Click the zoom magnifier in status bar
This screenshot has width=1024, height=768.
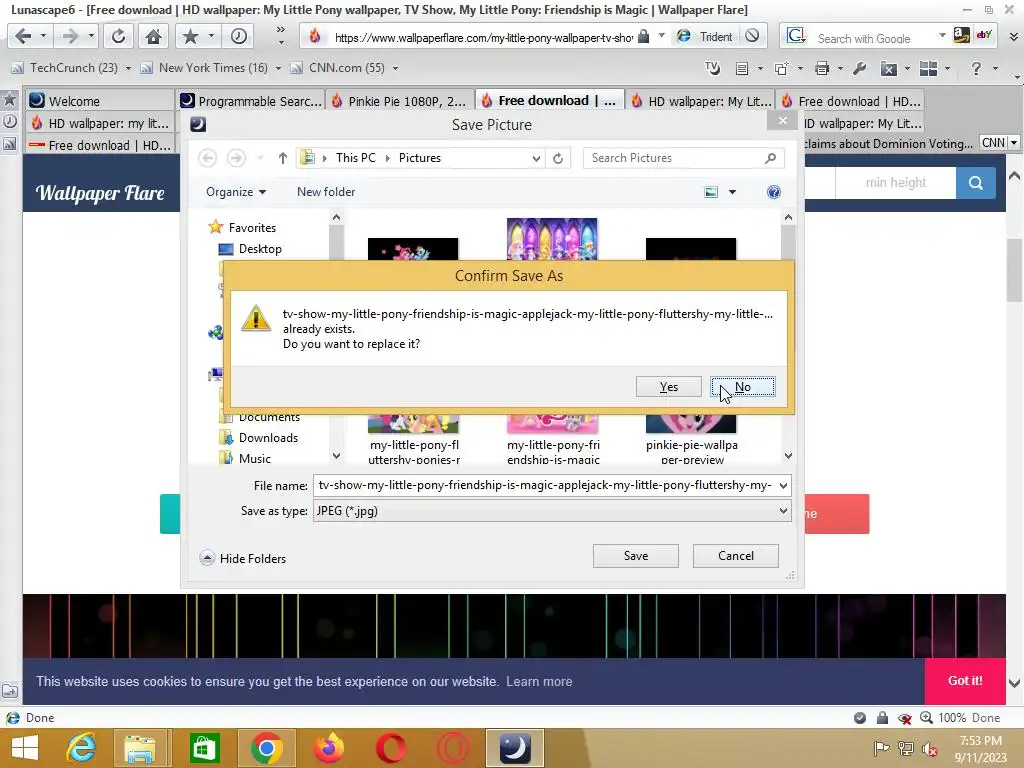(926, 718)
